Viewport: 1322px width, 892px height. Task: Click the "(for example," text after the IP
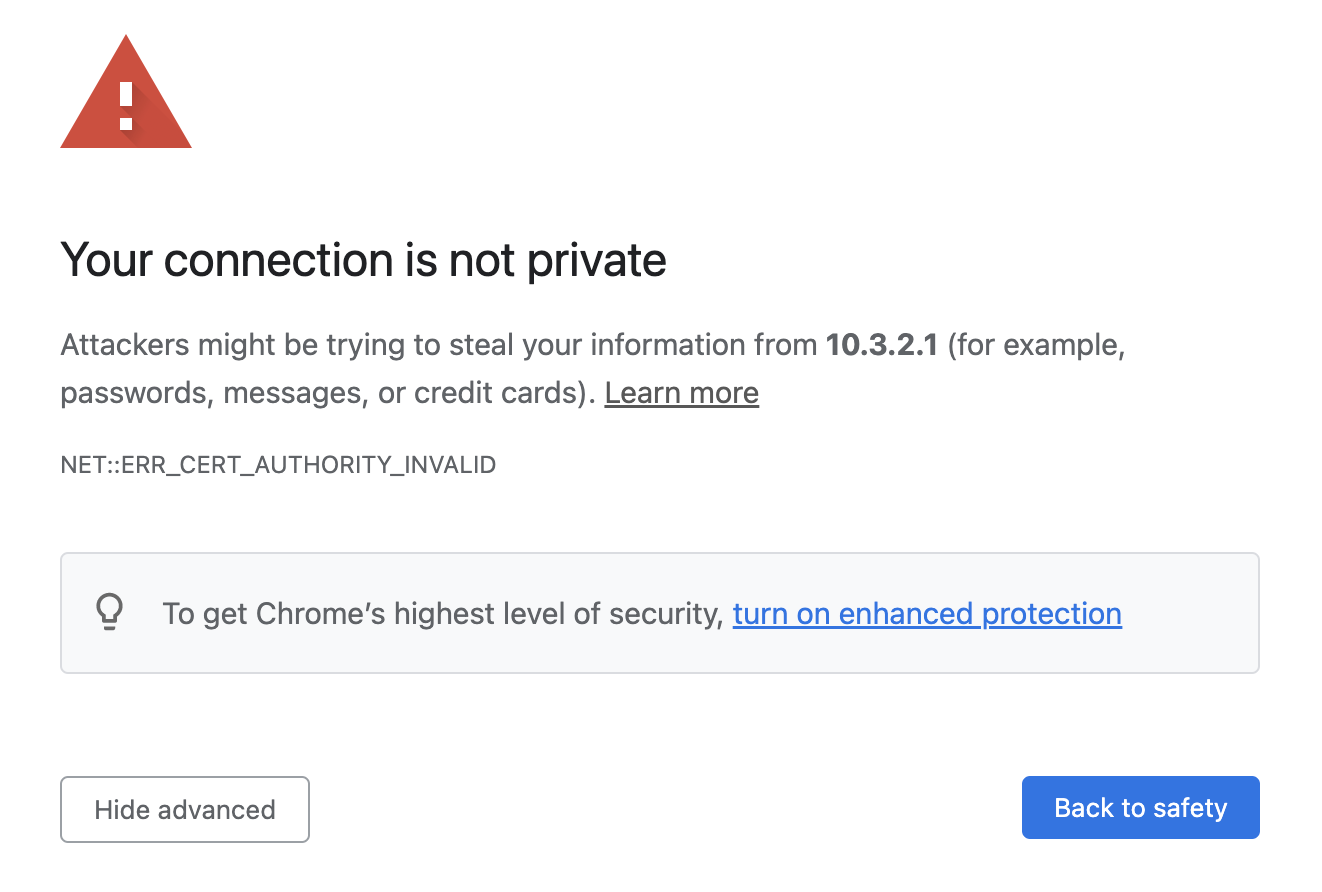(x=1036, y=345)
